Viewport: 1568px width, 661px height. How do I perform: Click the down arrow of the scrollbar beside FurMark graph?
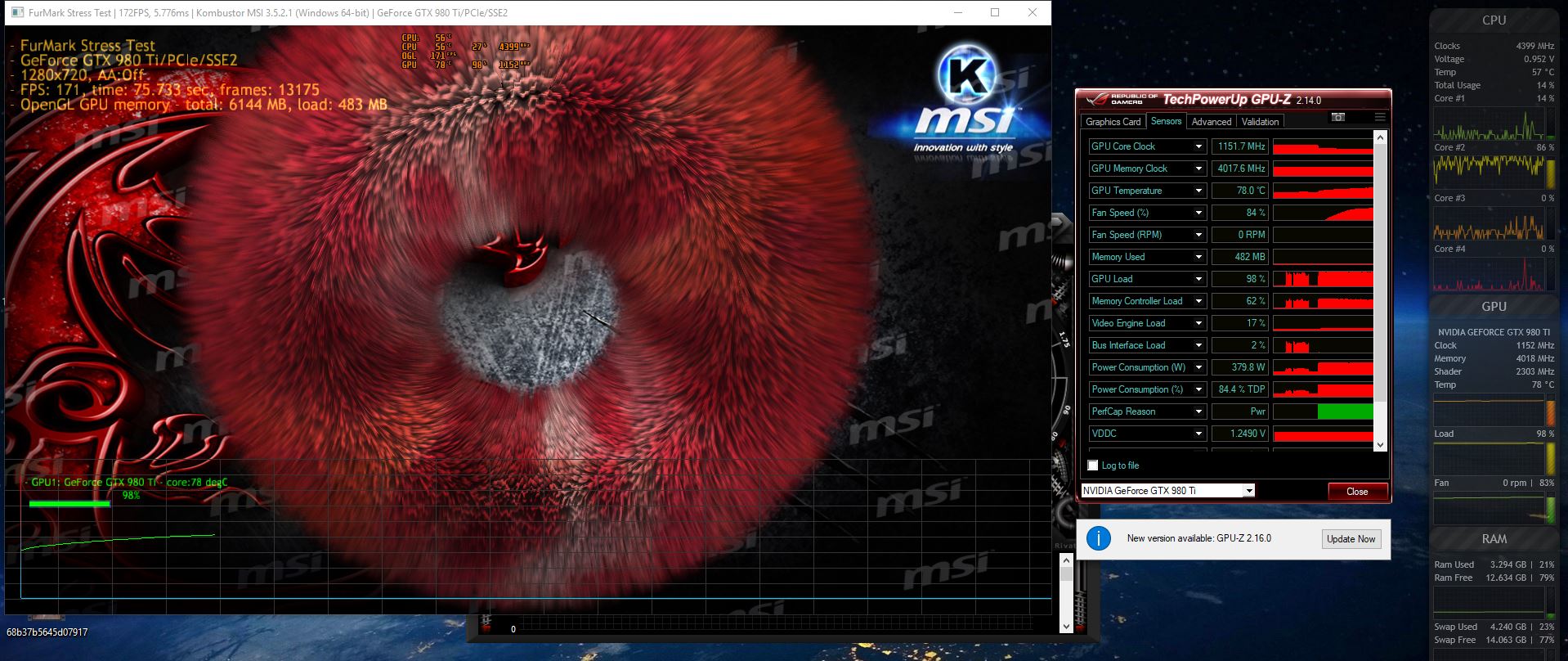tap(1066, 627)
